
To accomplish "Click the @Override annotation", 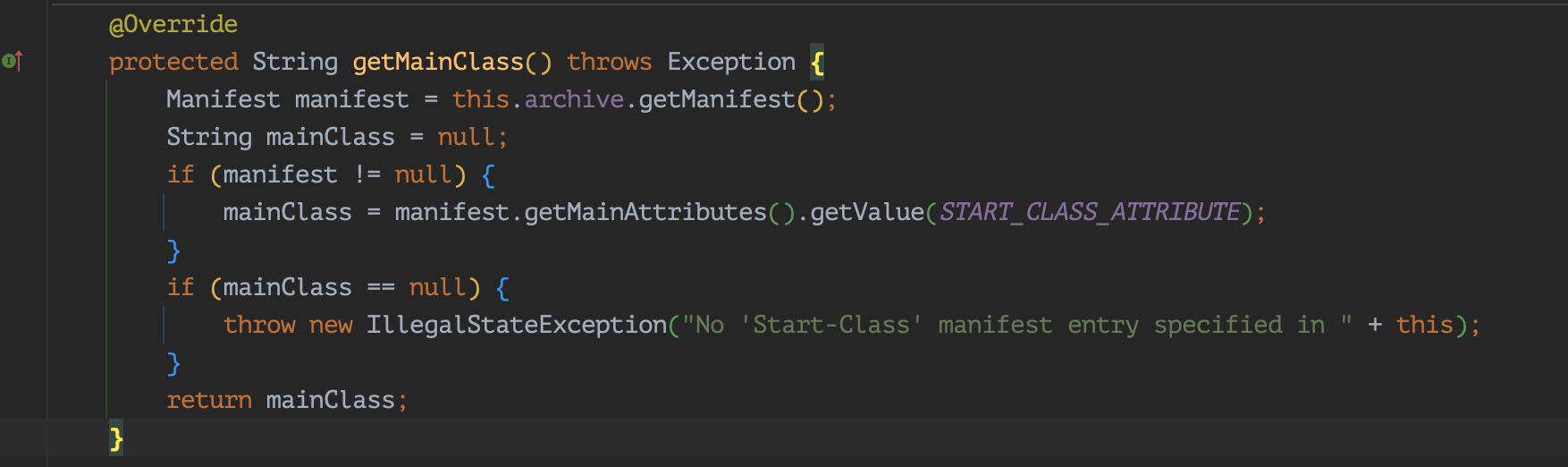I will pos(173,24).
